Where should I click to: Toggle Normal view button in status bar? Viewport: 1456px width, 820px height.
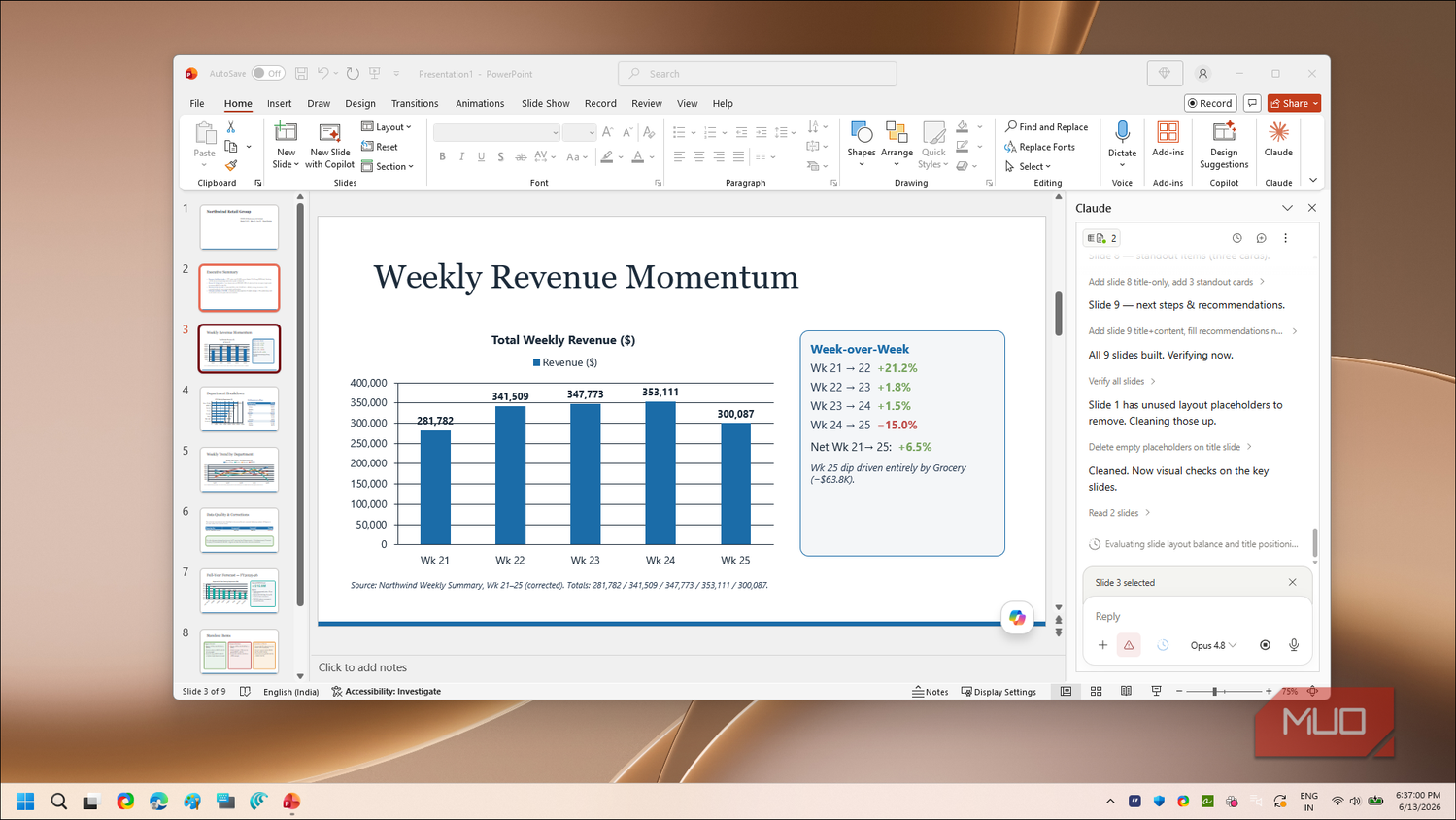[1066, 692]
